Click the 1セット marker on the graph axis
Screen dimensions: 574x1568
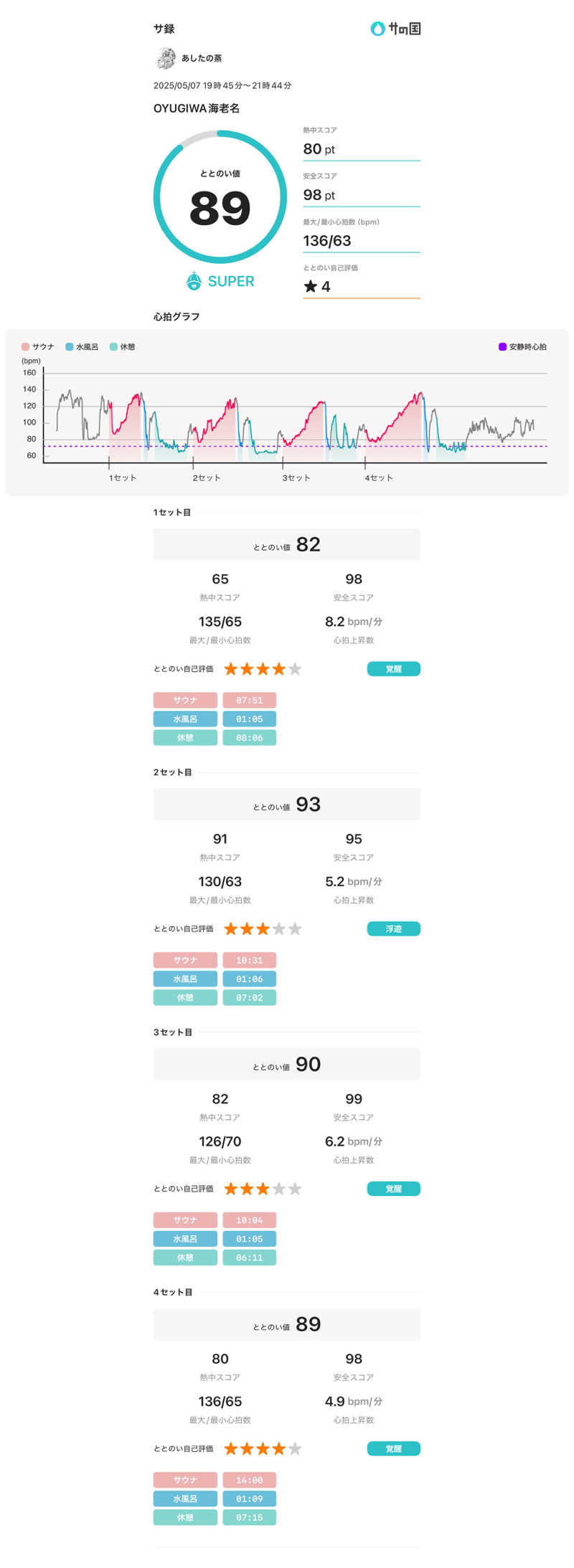[x=123, y=477]
